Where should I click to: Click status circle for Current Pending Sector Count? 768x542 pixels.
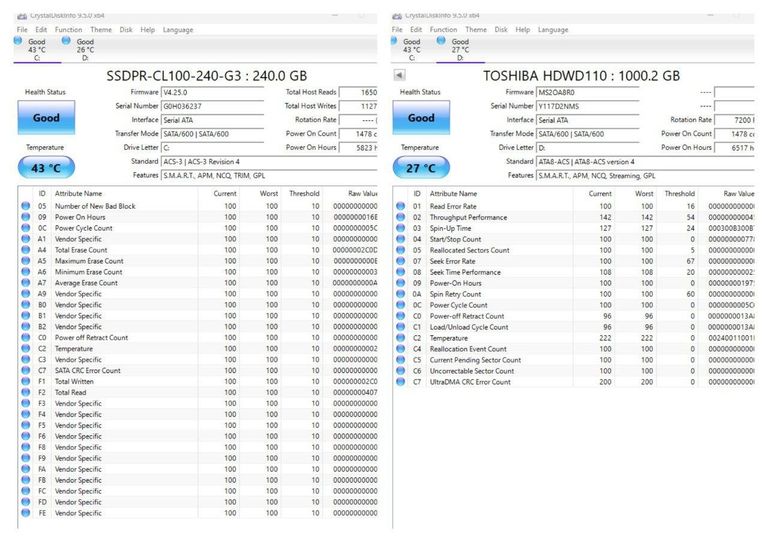click(402, 360)
